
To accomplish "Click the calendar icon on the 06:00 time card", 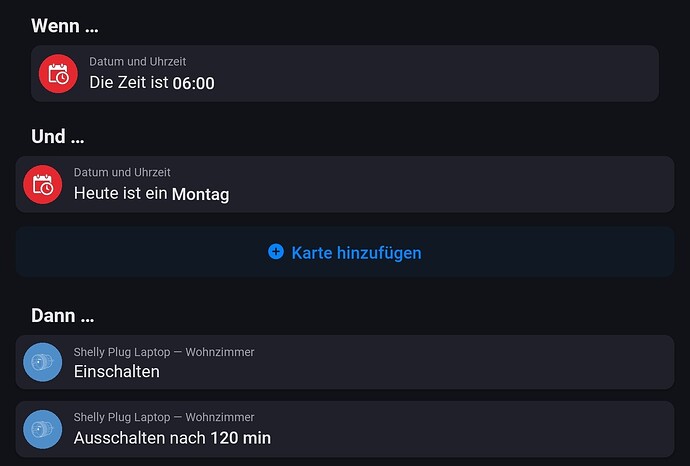I will click(x=58, y=74).
